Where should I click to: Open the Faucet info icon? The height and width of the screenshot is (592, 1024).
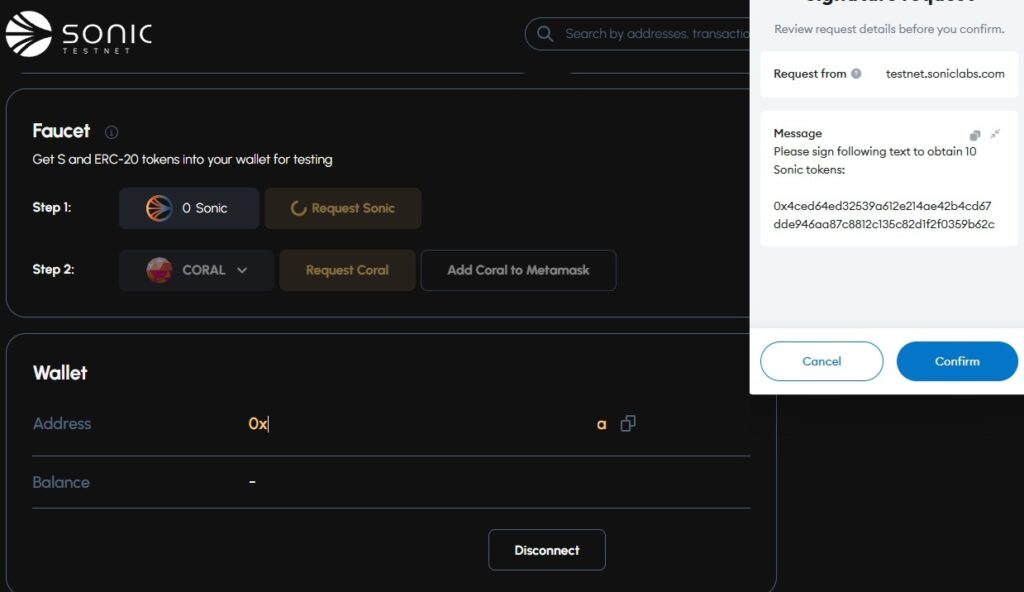tap(112, 132)
